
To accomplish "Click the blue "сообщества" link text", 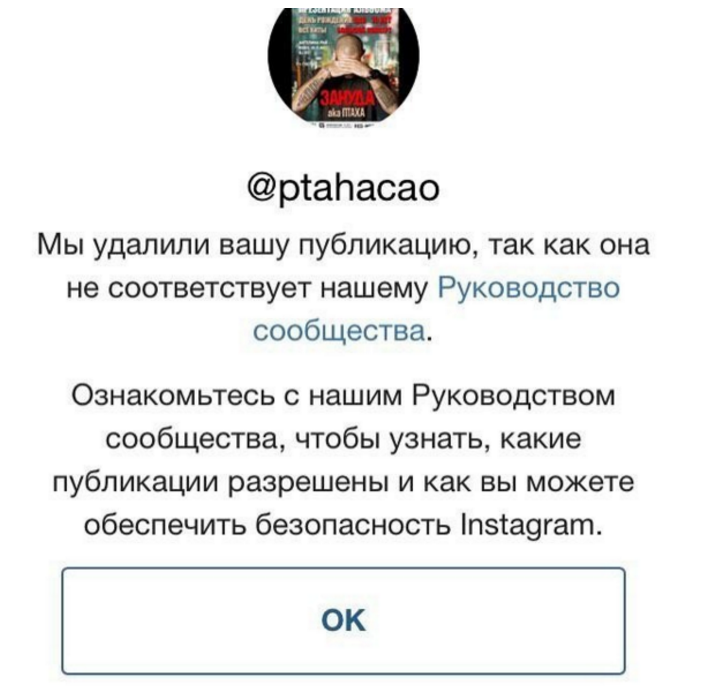I will [x=340, y=332].
